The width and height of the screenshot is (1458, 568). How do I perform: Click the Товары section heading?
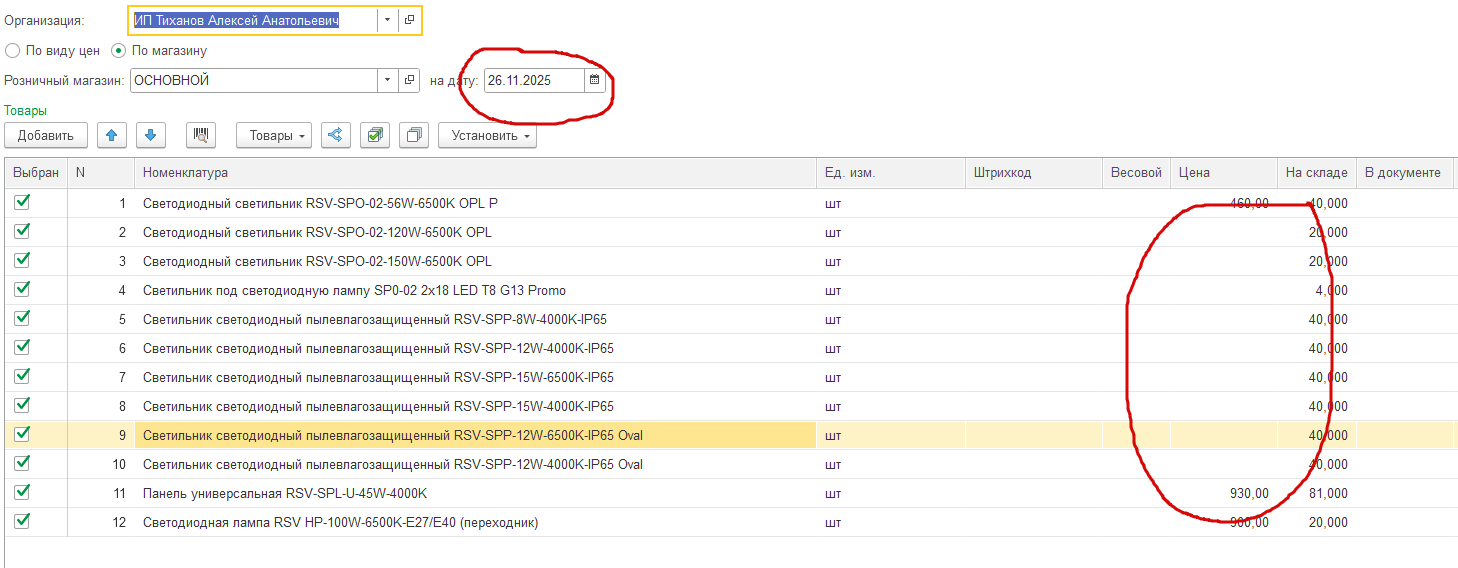(26, 111)
